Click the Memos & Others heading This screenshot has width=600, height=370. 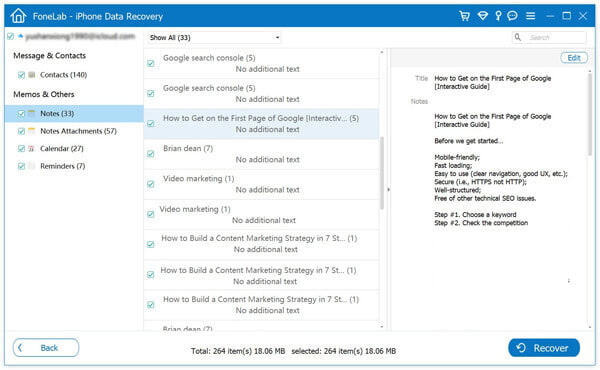[44, 94]
